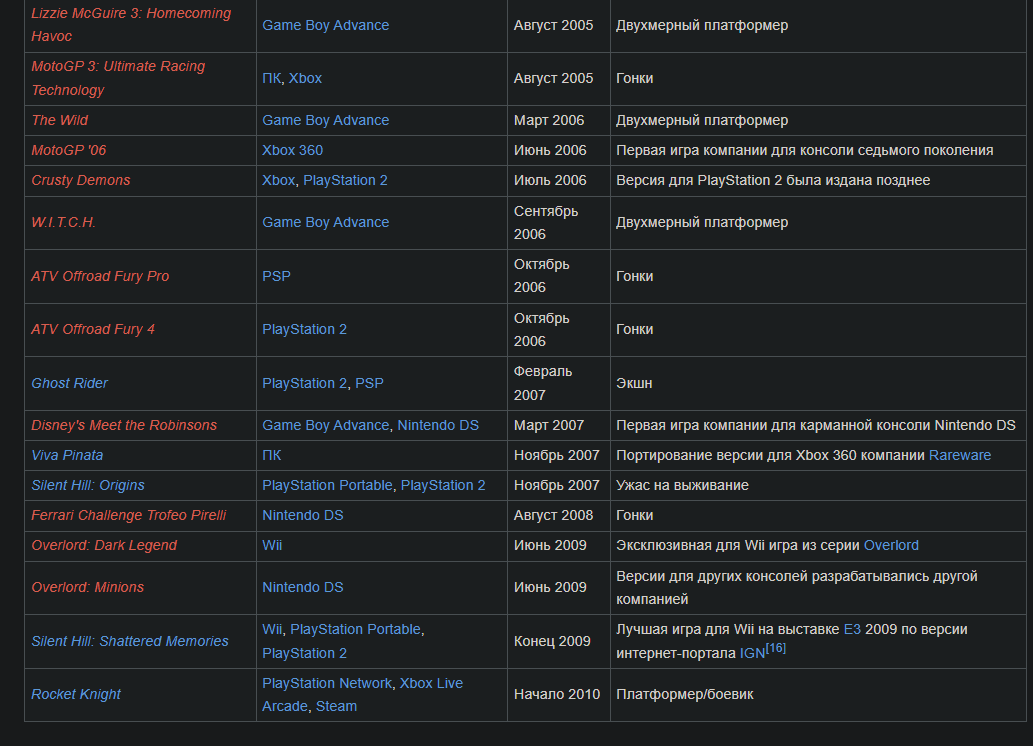Select the date text 'Сентябрь 2006'
This screenshot has width=1033, height=746.
(x=545, y=222)
